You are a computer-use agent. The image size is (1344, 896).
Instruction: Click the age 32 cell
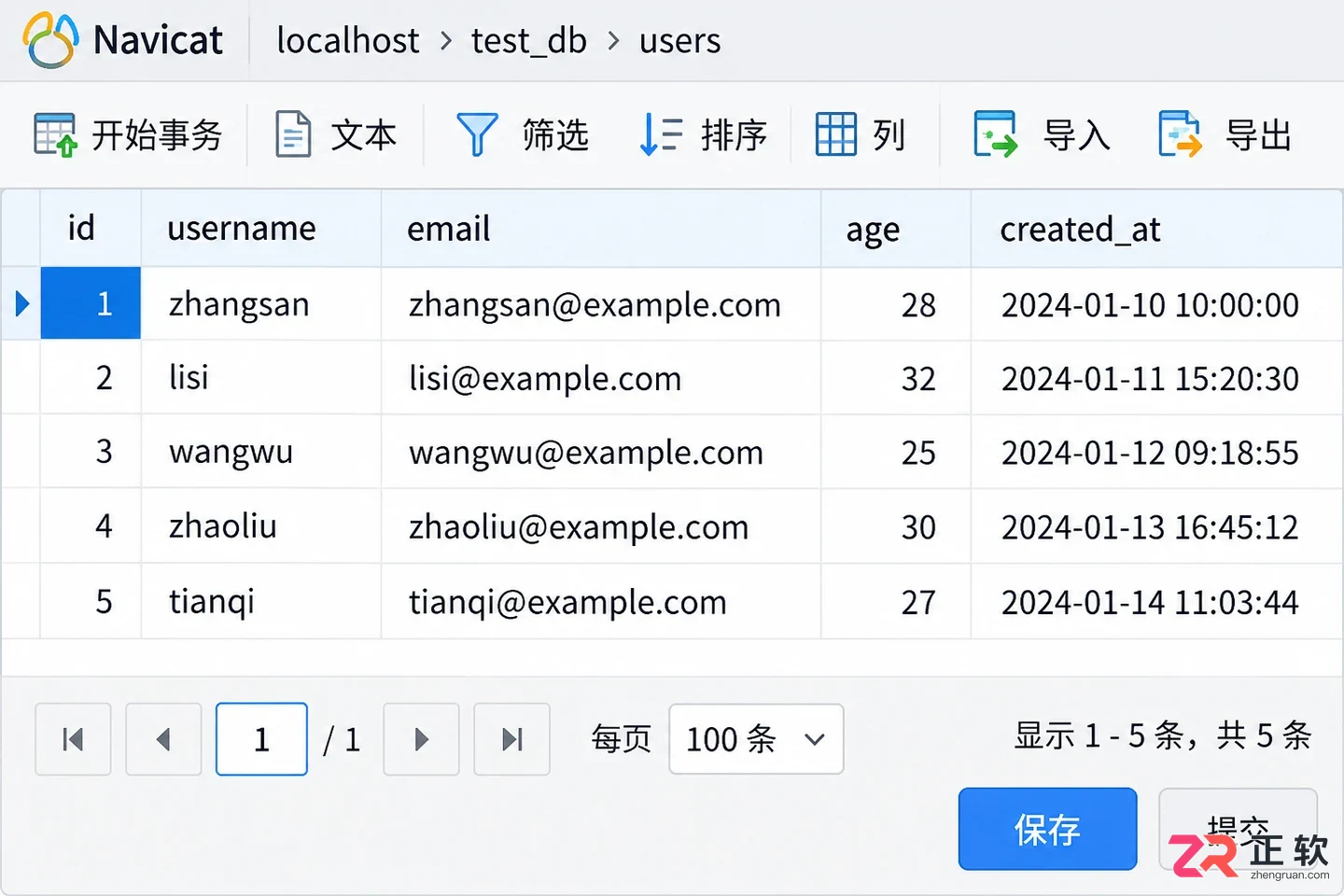coord(896,378)
